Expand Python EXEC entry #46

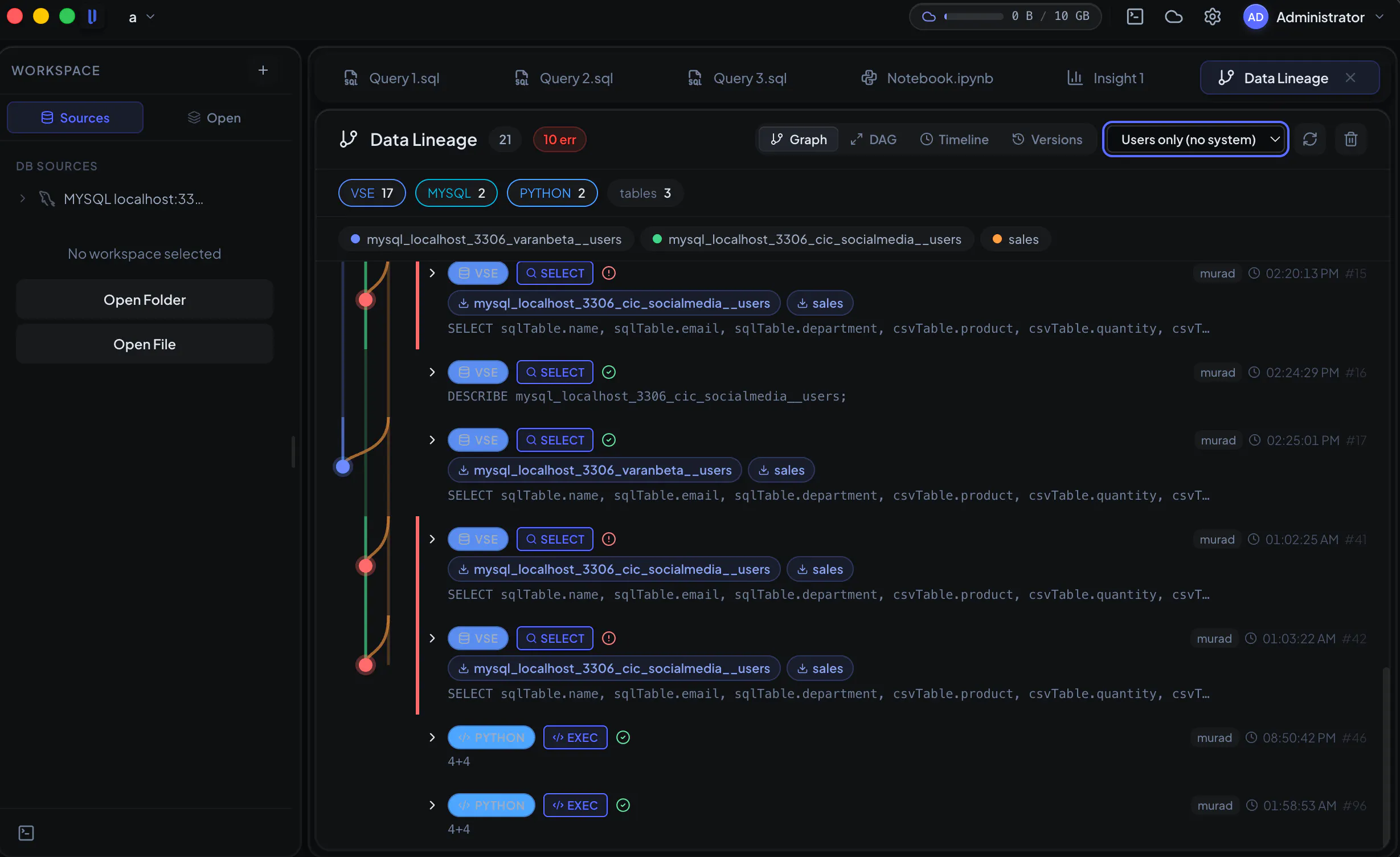432,737
